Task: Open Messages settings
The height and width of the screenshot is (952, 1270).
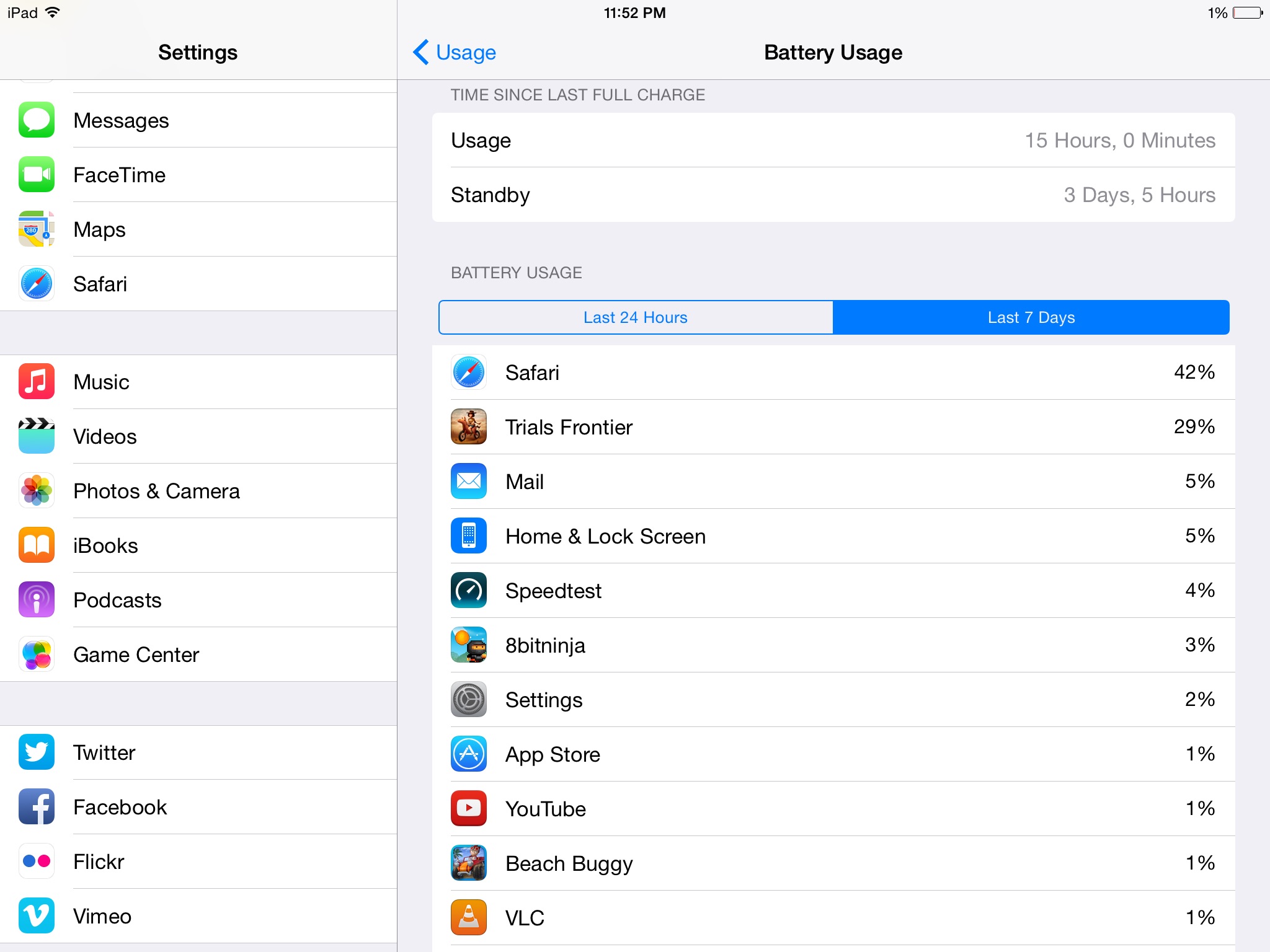Action: pos(198,120)
